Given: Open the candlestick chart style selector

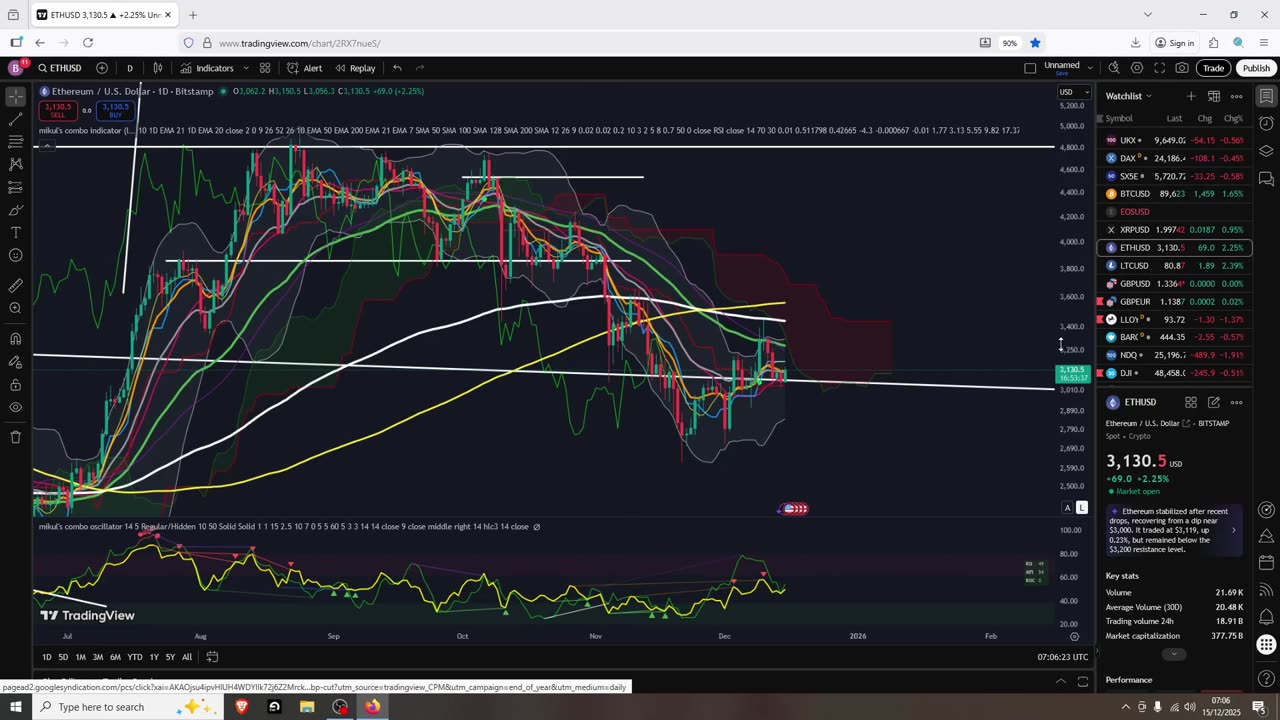Looking at the screenshot, I should coord(158,68).
